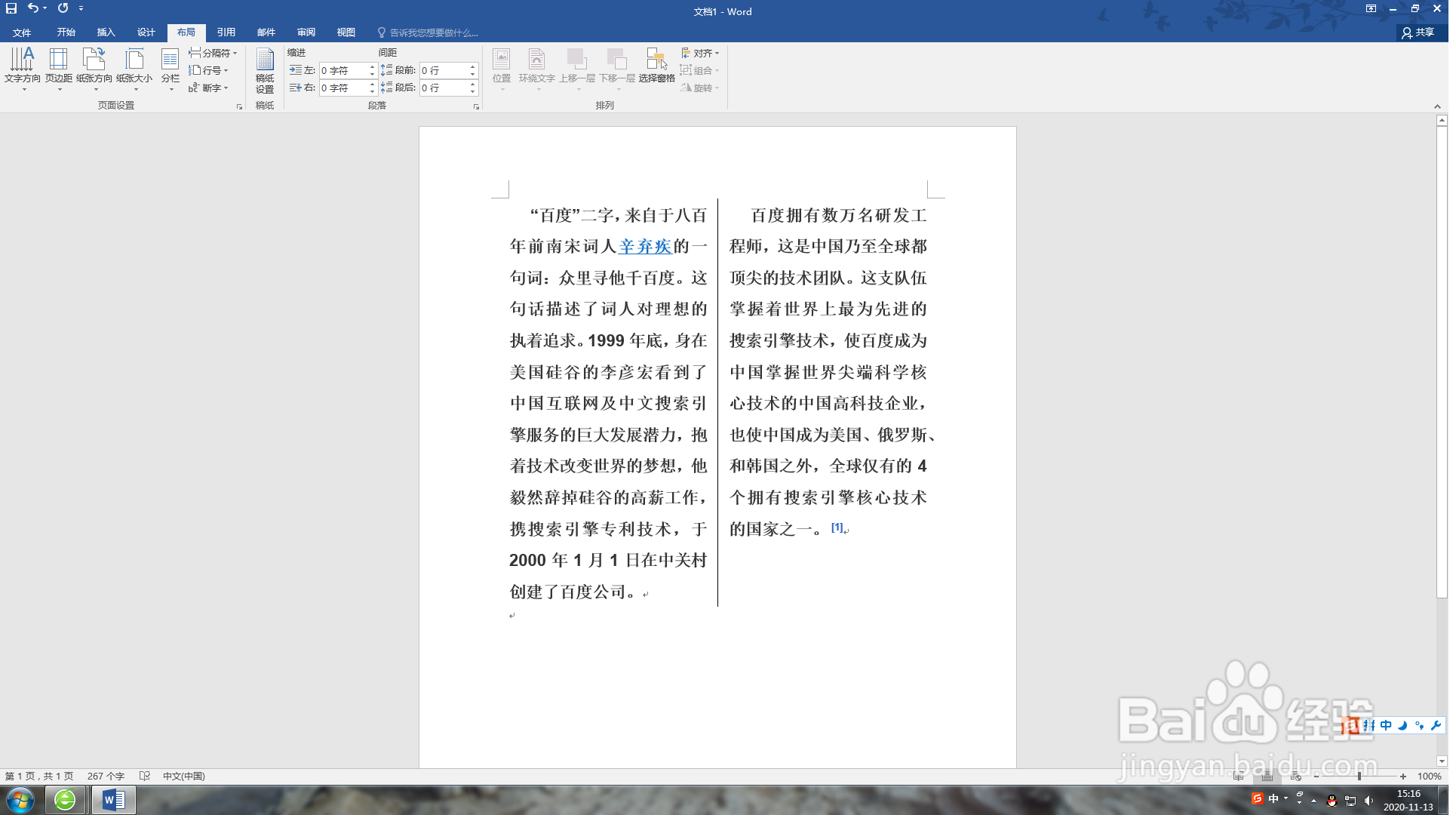Switch to the 设计 Design tab
Image resolution: width=1456 pixels, height=815 pixels.
tap(146, 32)
